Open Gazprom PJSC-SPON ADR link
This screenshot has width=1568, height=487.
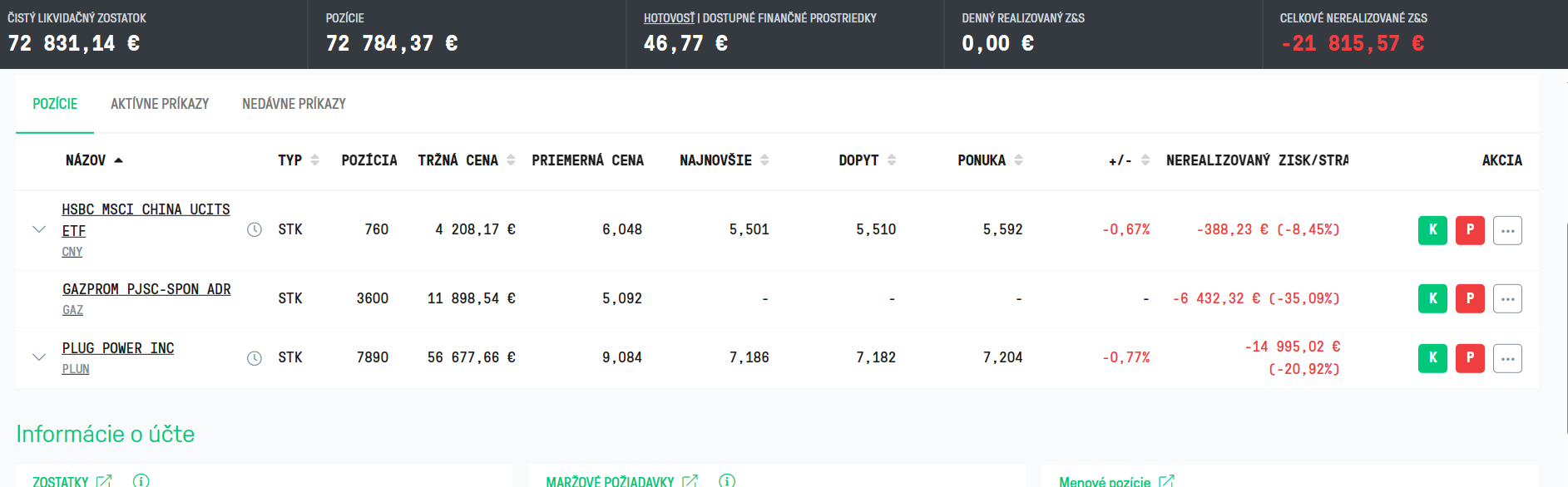click(146, 289)
